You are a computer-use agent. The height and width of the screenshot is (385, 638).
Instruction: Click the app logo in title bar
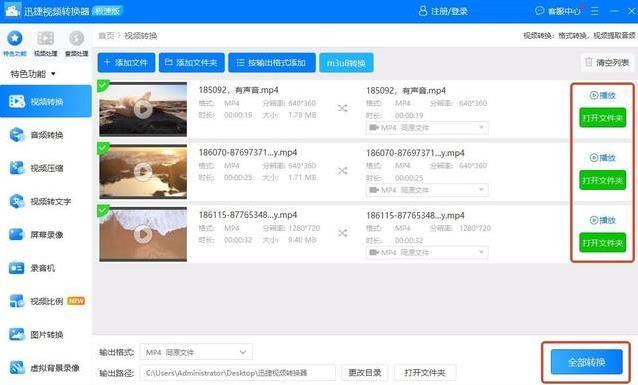click(x=12, y=11)
